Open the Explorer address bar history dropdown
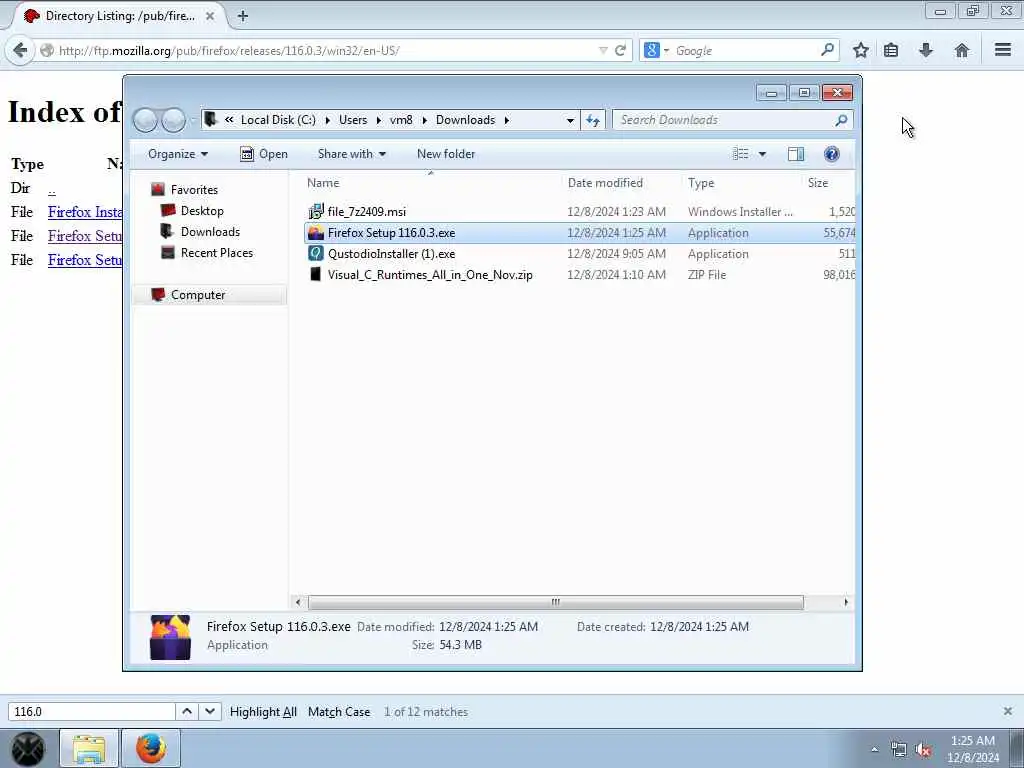Image resolution: width=1024 pixels, height=768 pixels. tap(569, 120)
